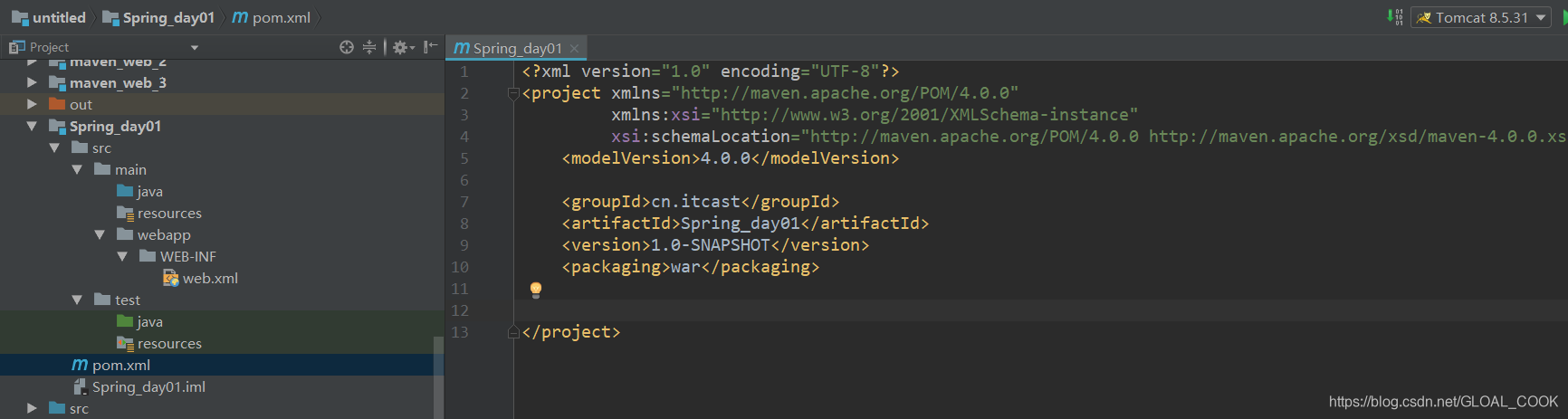
Task: Select pom.xml in the project tree
Action: (222, 365)
